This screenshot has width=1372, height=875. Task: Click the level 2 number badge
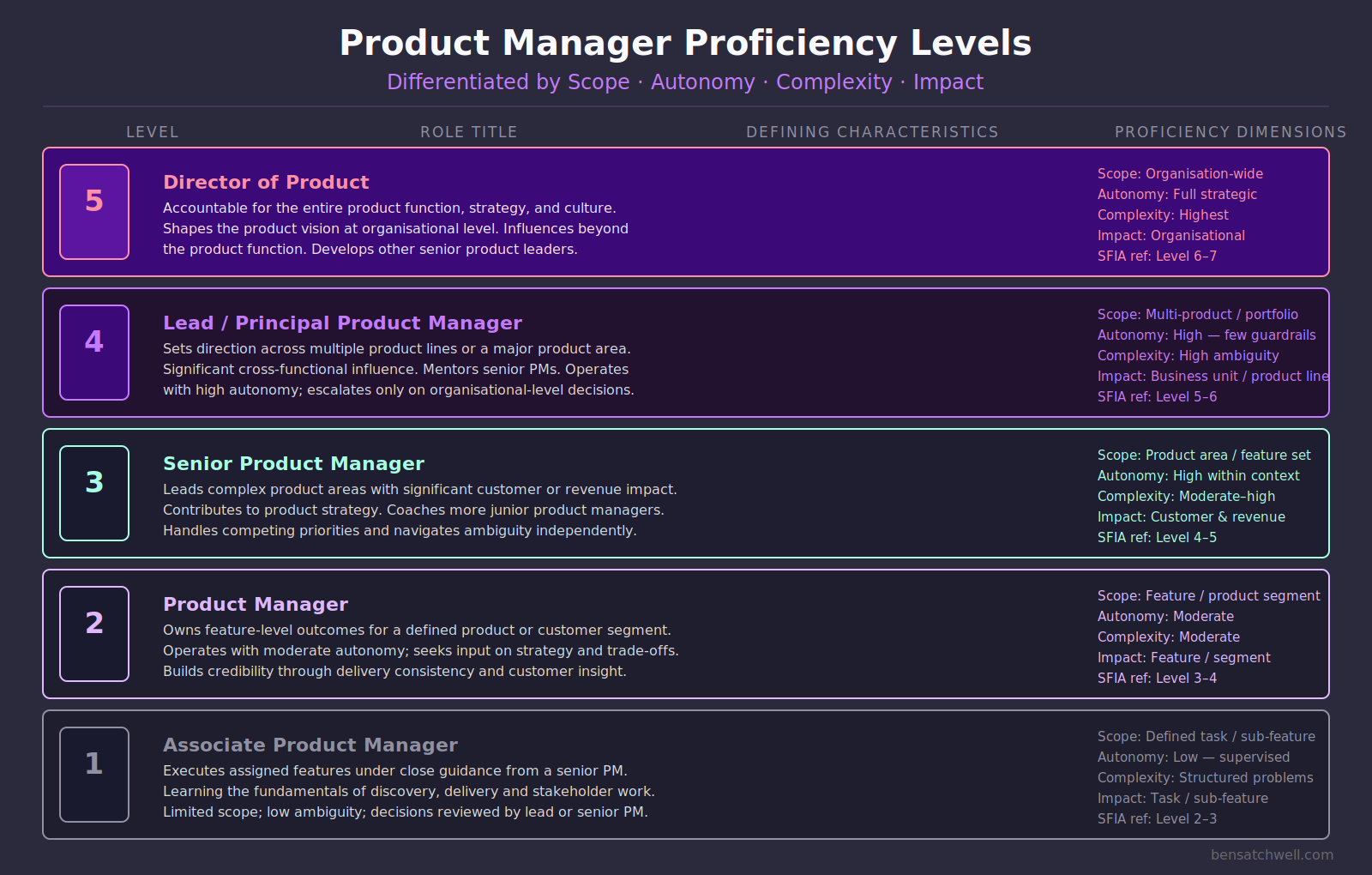[94, 634]
